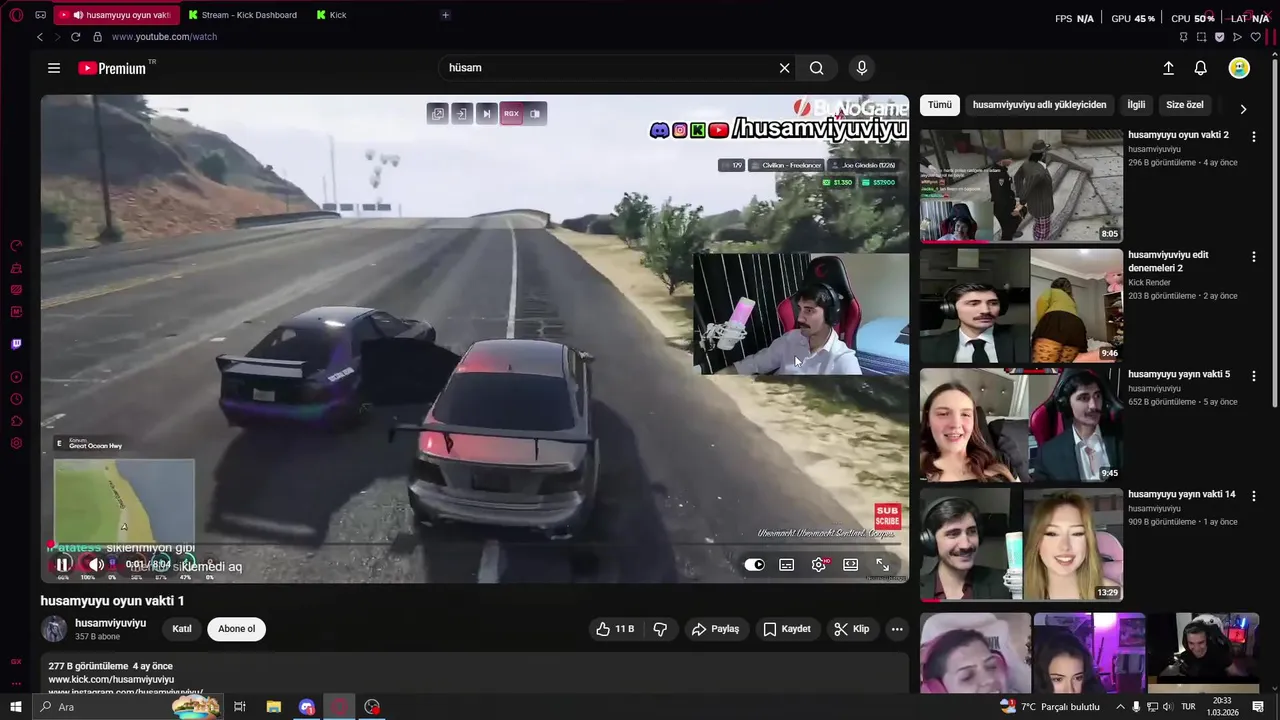Open options menu for 'yayın vakti 5'
1280x720 pixels.
pyautogui.click(x=1254, y=376)
